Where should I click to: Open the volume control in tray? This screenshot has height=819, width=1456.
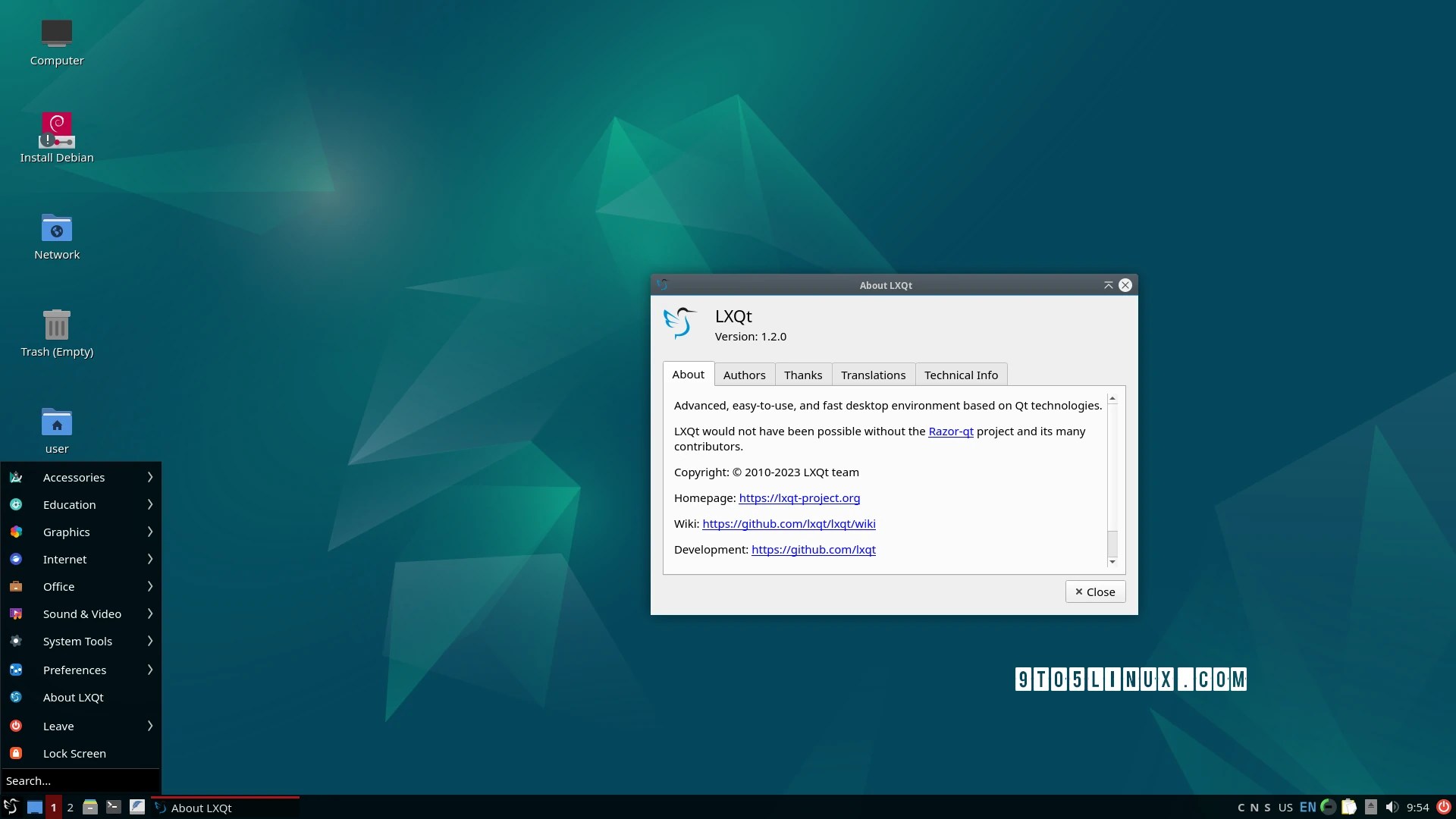1392,807
